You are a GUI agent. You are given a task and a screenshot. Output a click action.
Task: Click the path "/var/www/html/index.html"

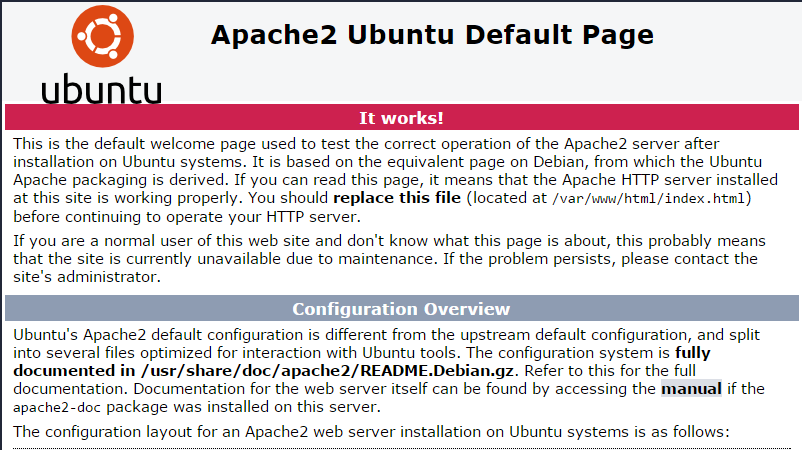click(648, 198)
